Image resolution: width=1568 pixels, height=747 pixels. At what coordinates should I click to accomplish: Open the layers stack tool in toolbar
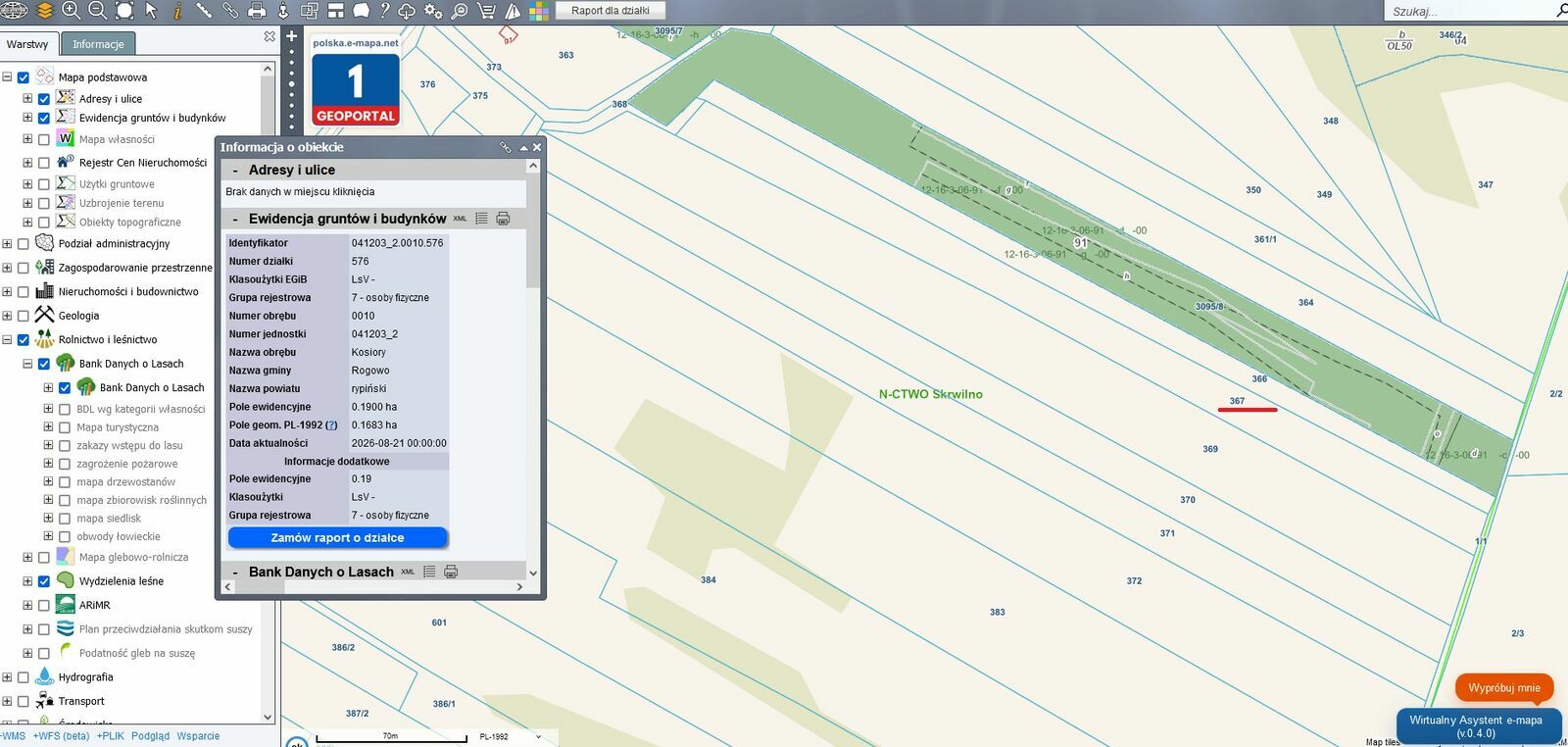pos(44,11)
